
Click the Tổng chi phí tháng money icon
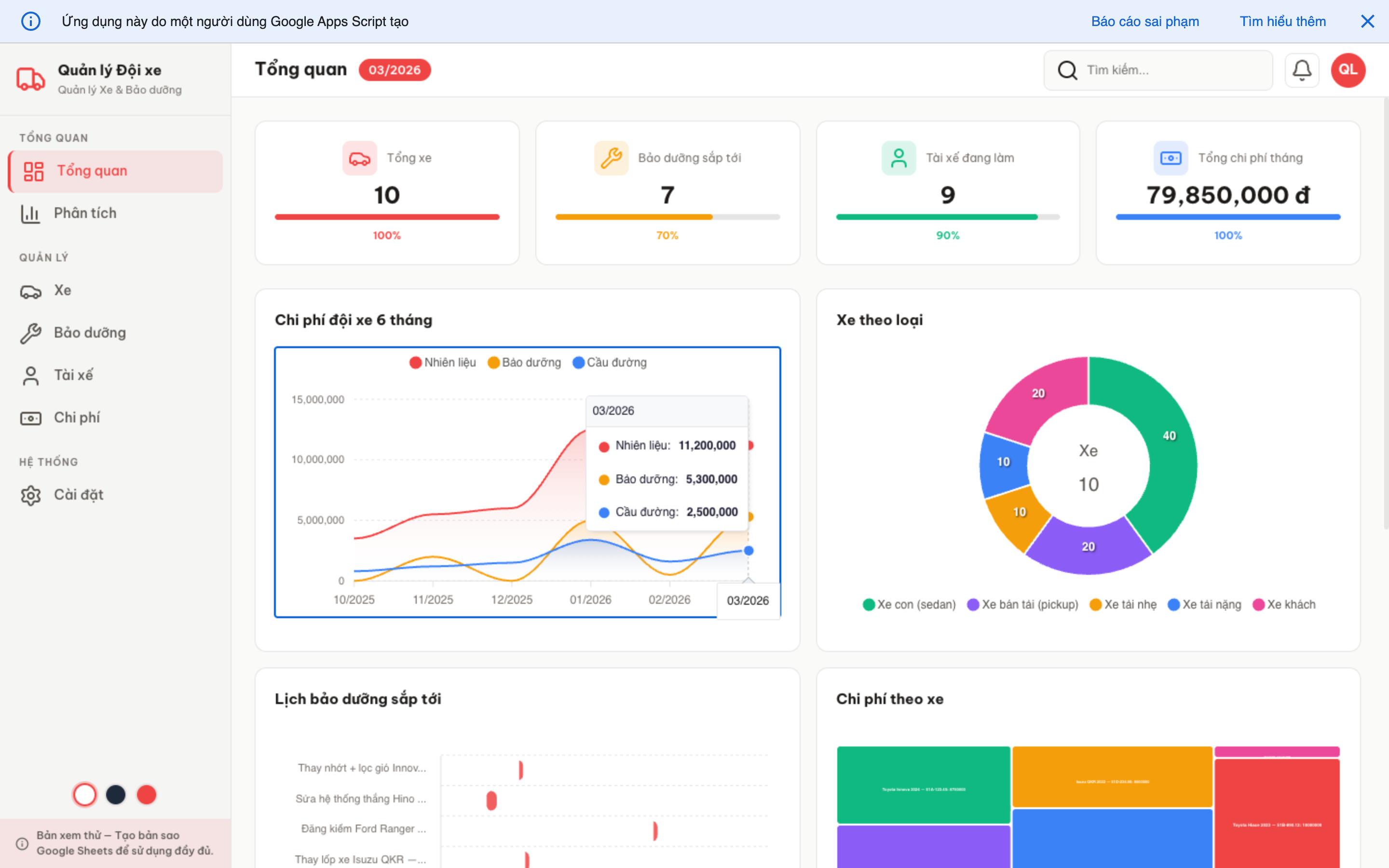click(1171, 158)
